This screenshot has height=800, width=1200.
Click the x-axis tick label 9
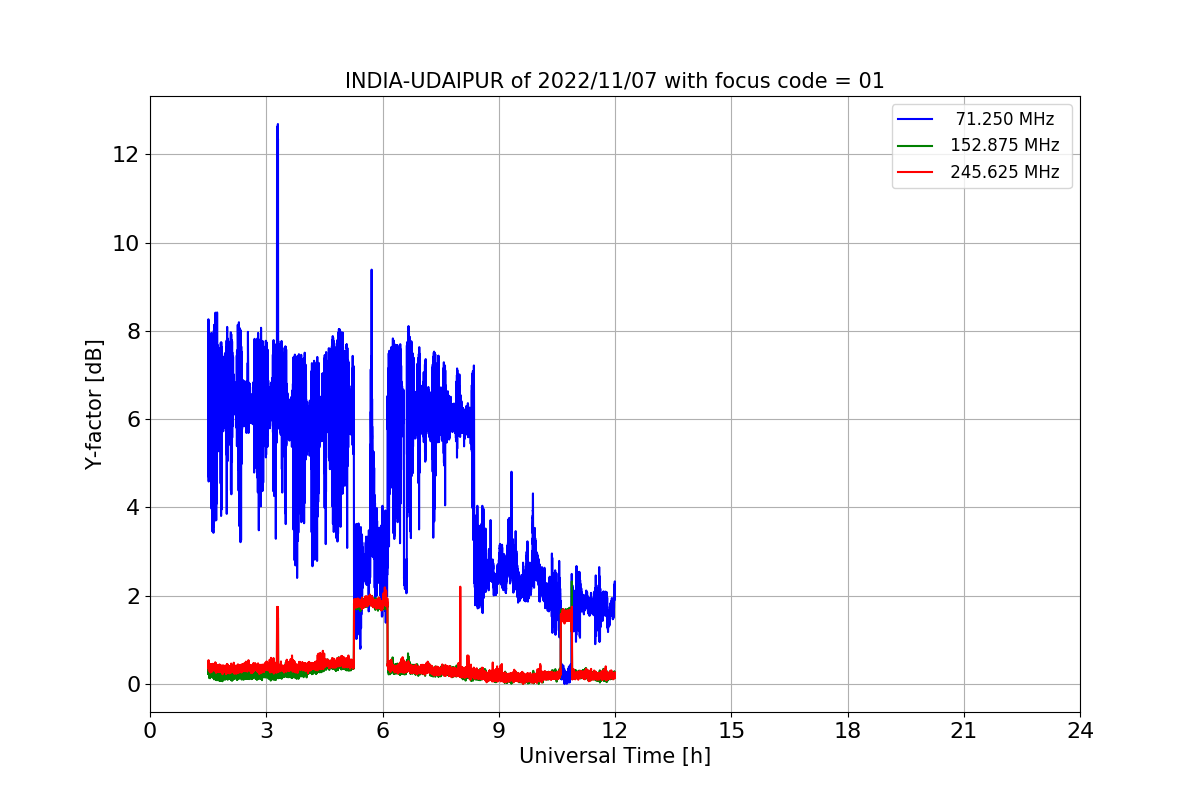(x=499, y=731)
